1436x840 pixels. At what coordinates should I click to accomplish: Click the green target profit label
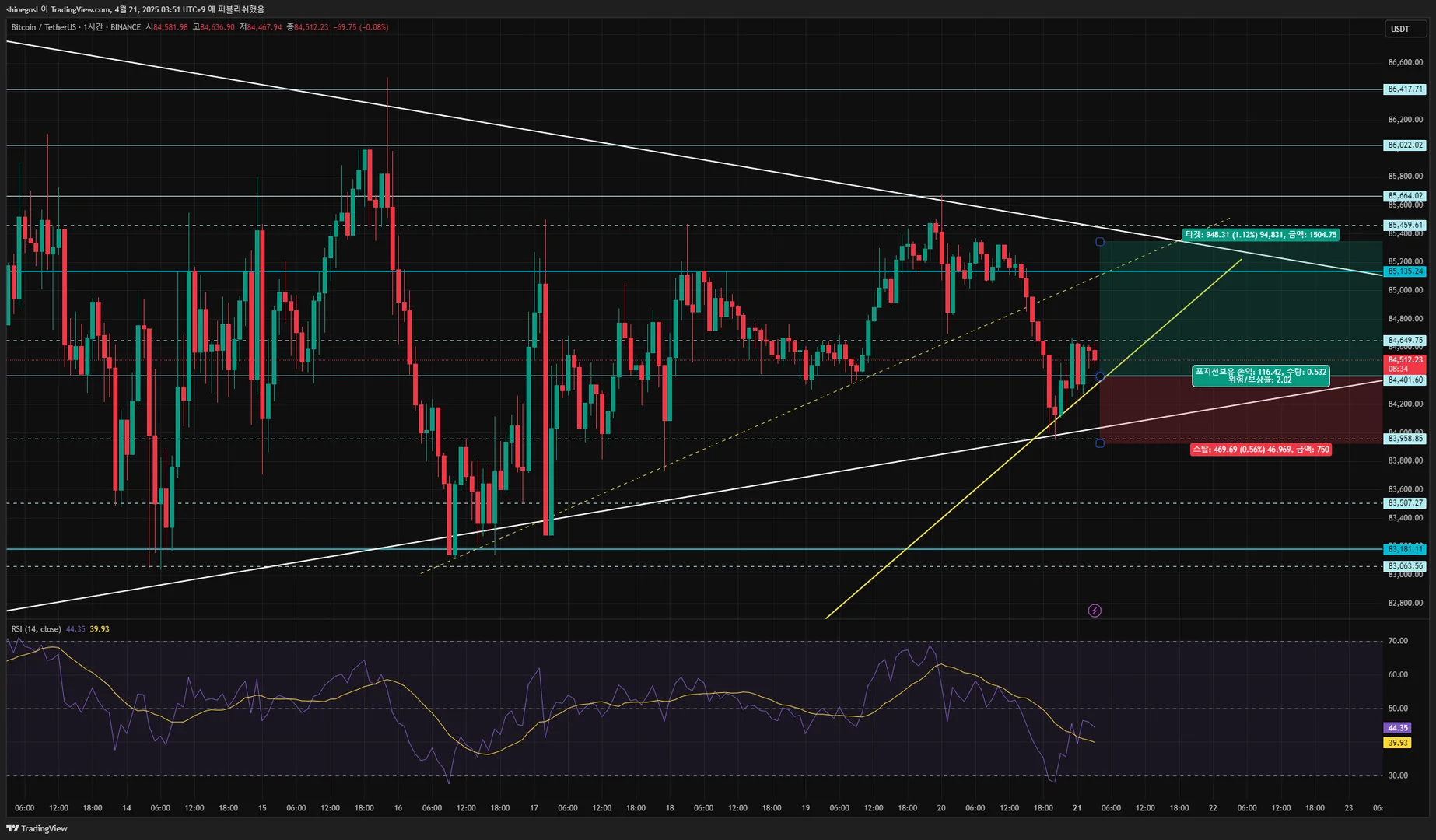point(1260,235)
